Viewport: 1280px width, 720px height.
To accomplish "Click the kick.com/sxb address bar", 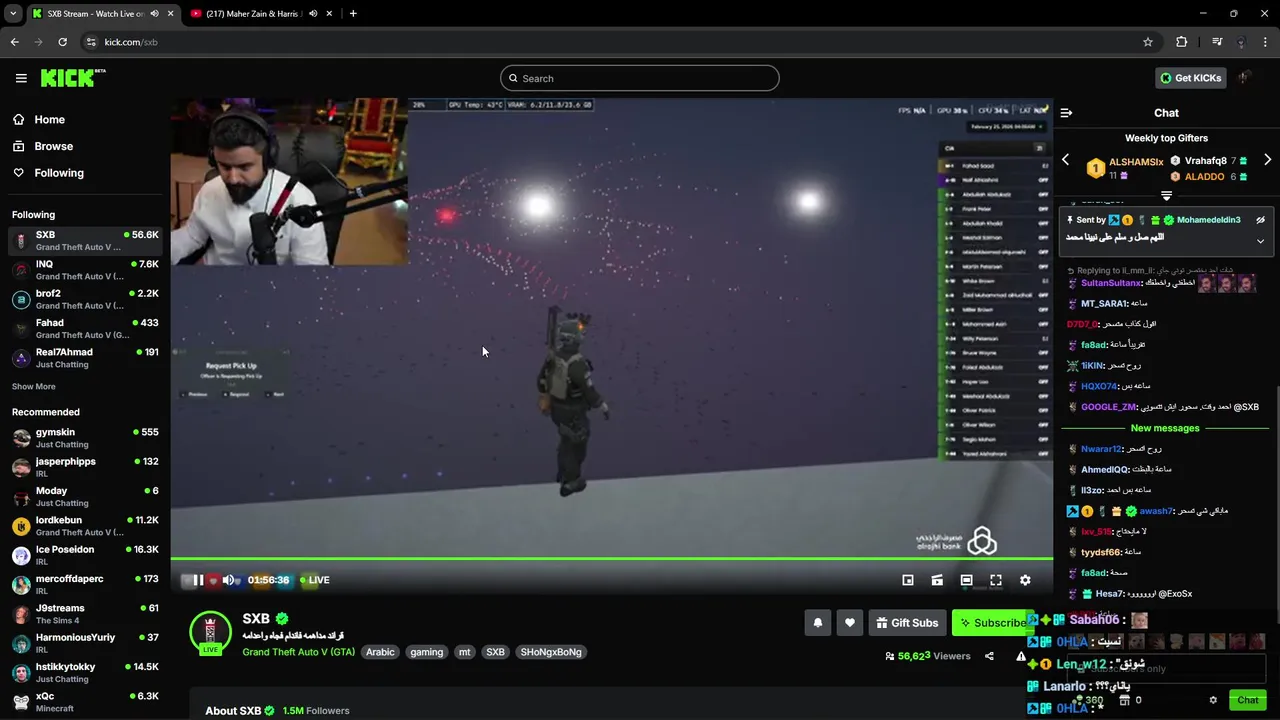I will pyautogui.click(x=620, y=42).
